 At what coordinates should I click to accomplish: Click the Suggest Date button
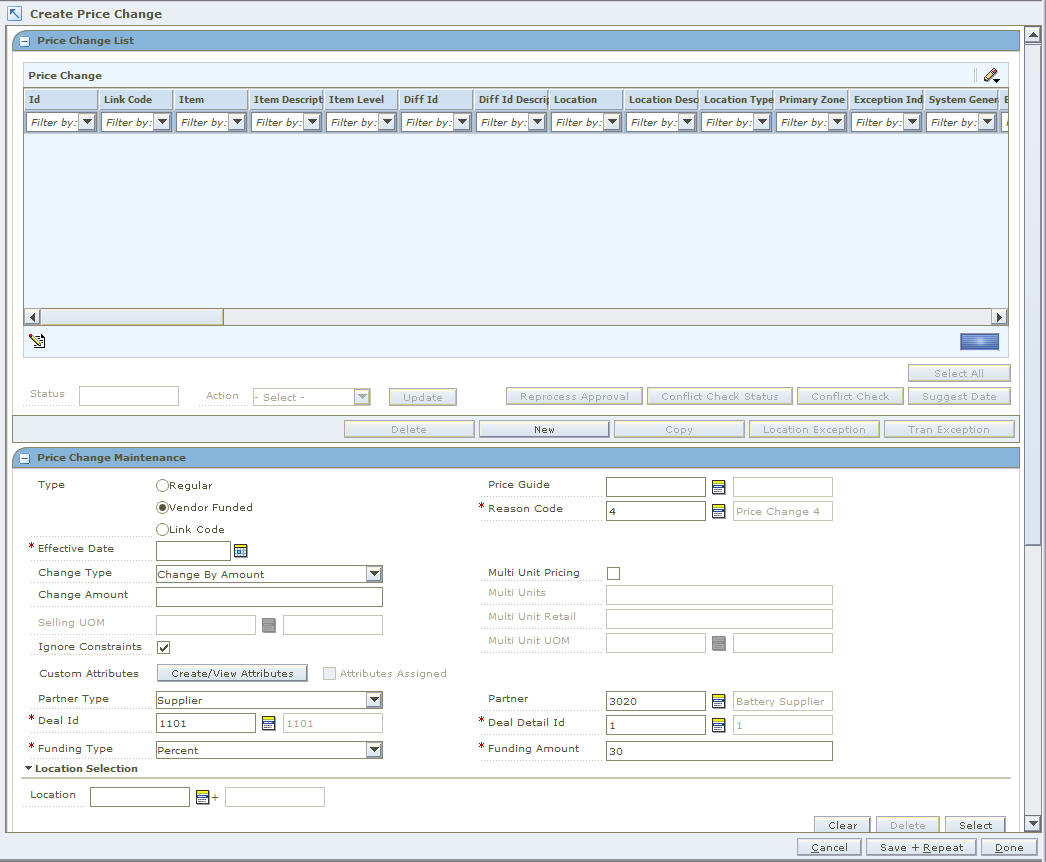pyautogui.click(x=959, y=396)
